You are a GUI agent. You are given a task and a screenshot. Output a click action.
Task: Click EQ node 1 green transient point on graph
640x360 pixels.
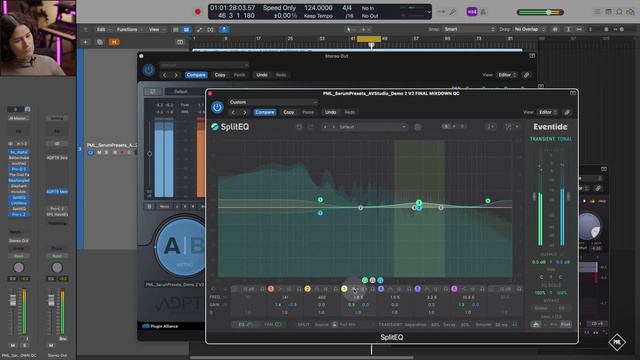point(320,200)
